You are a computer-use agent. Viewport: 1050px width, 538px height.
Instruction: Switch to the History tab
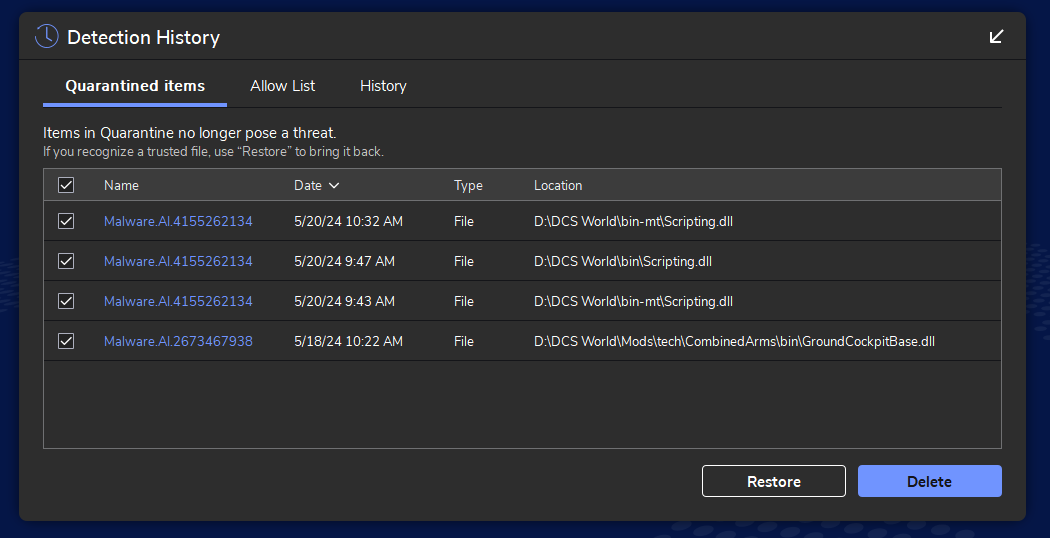coord(383,86)
